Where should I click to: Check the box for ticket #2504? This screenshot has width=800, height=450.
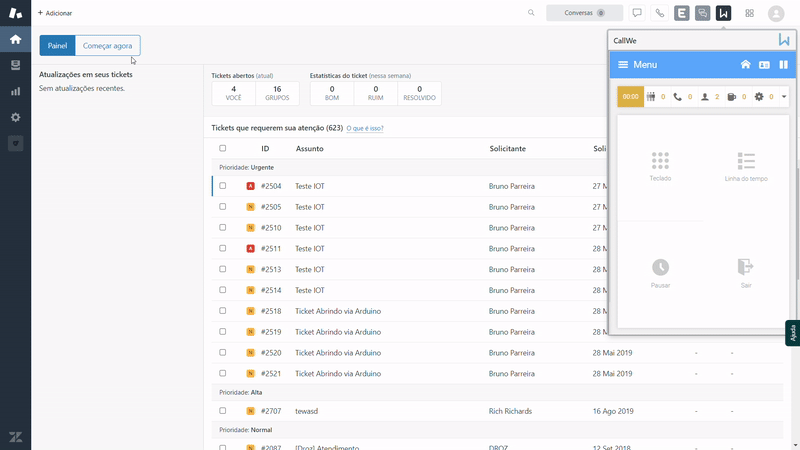[x=222, y=186]
